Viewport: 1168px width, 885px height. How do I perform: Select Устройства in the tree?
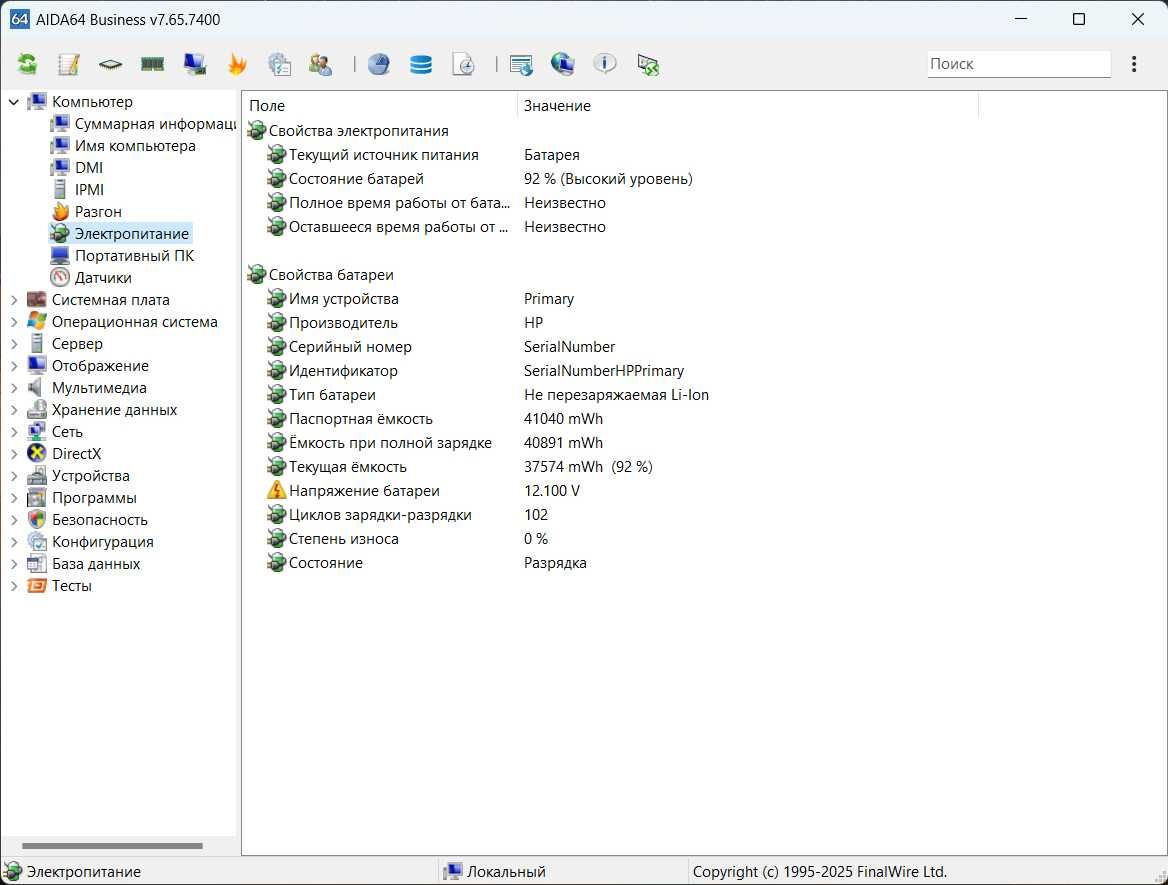(x=90, y=475)
